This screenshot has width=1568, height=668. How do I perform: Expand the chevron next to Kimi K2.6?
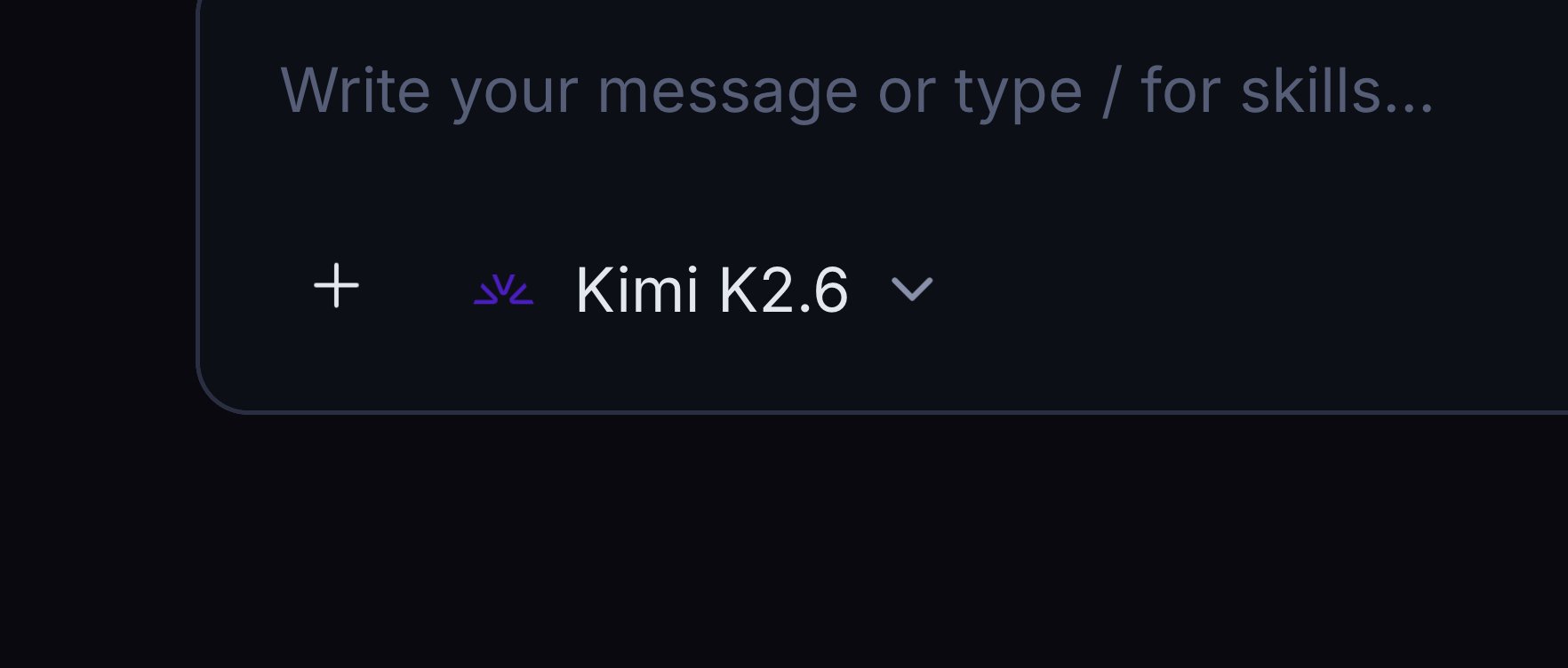tap(912, 290)
